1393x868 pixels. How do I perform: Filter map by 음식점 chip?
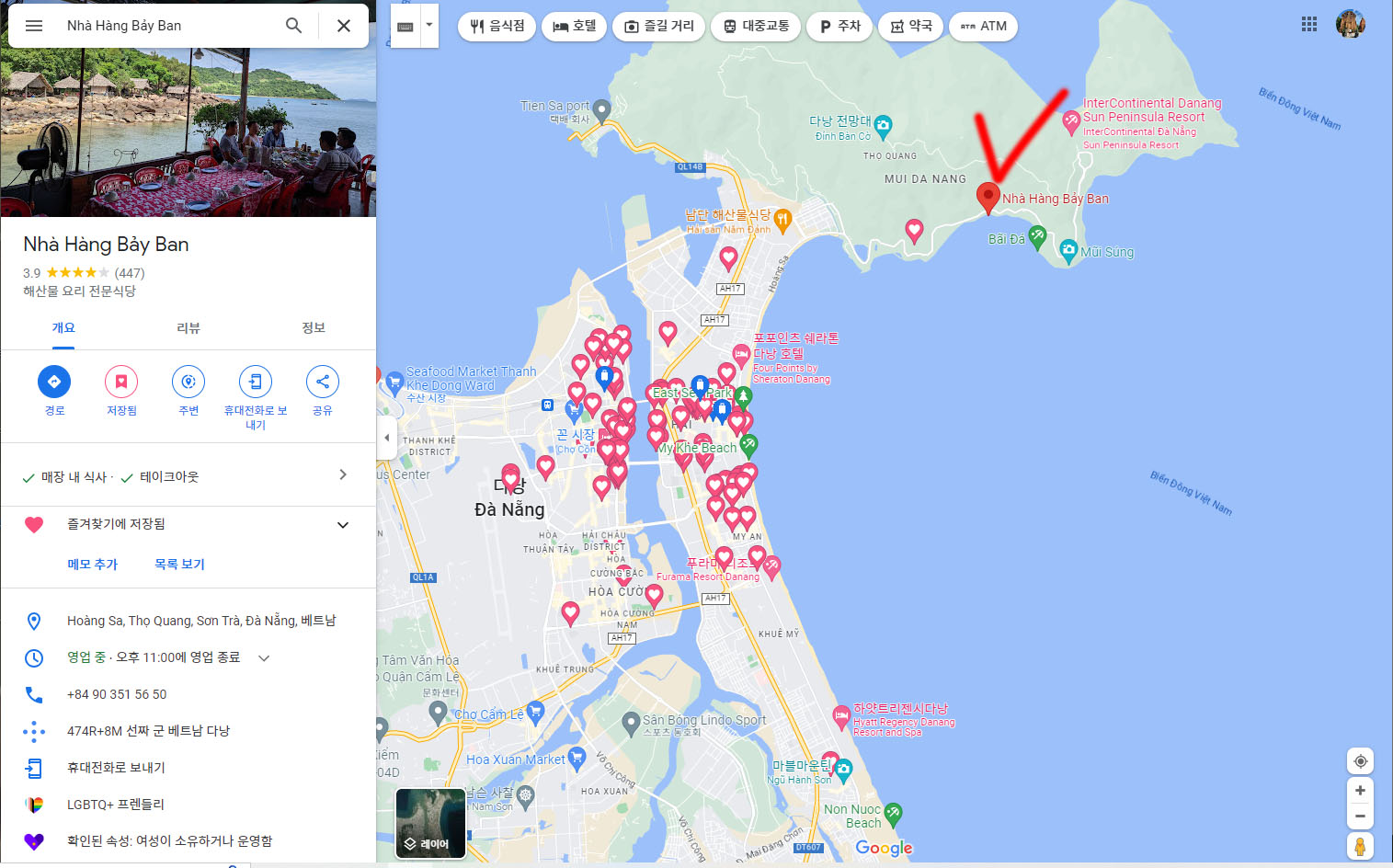point(497,26)
